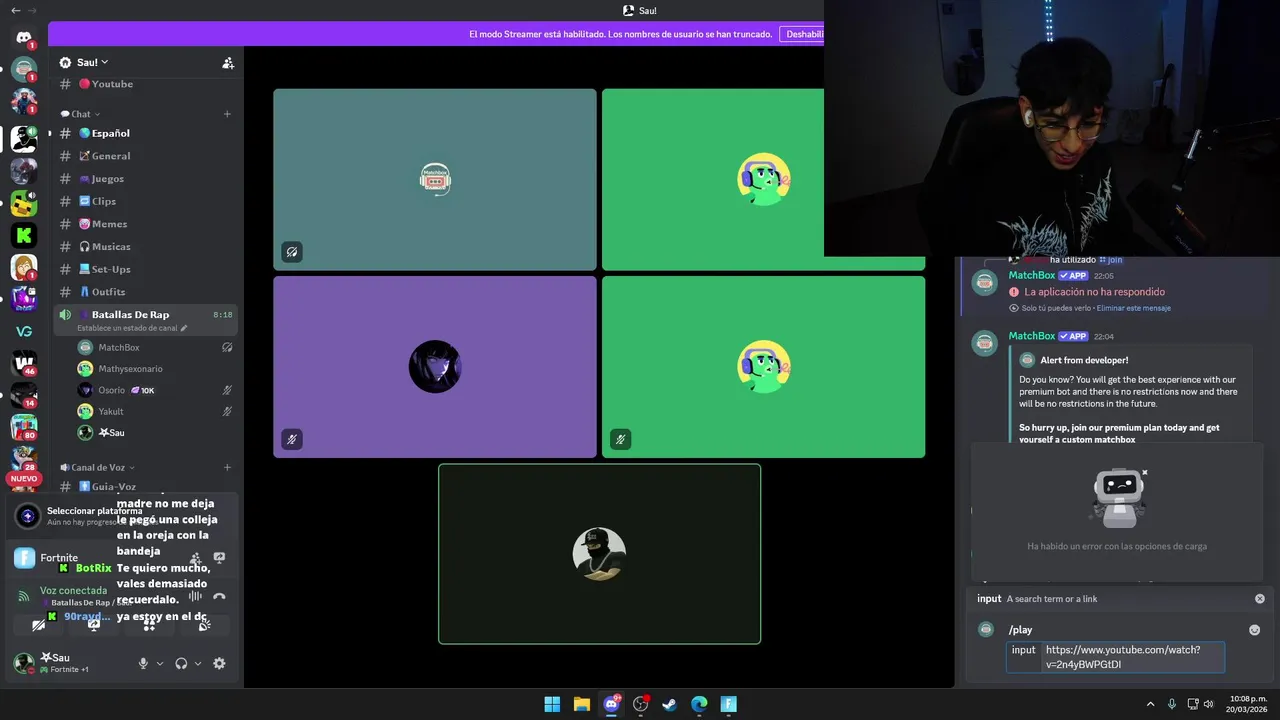This screenshot has height=720, width=1280.
Task: Click the Discord icon in the taskbar
Action: point(611,704)
